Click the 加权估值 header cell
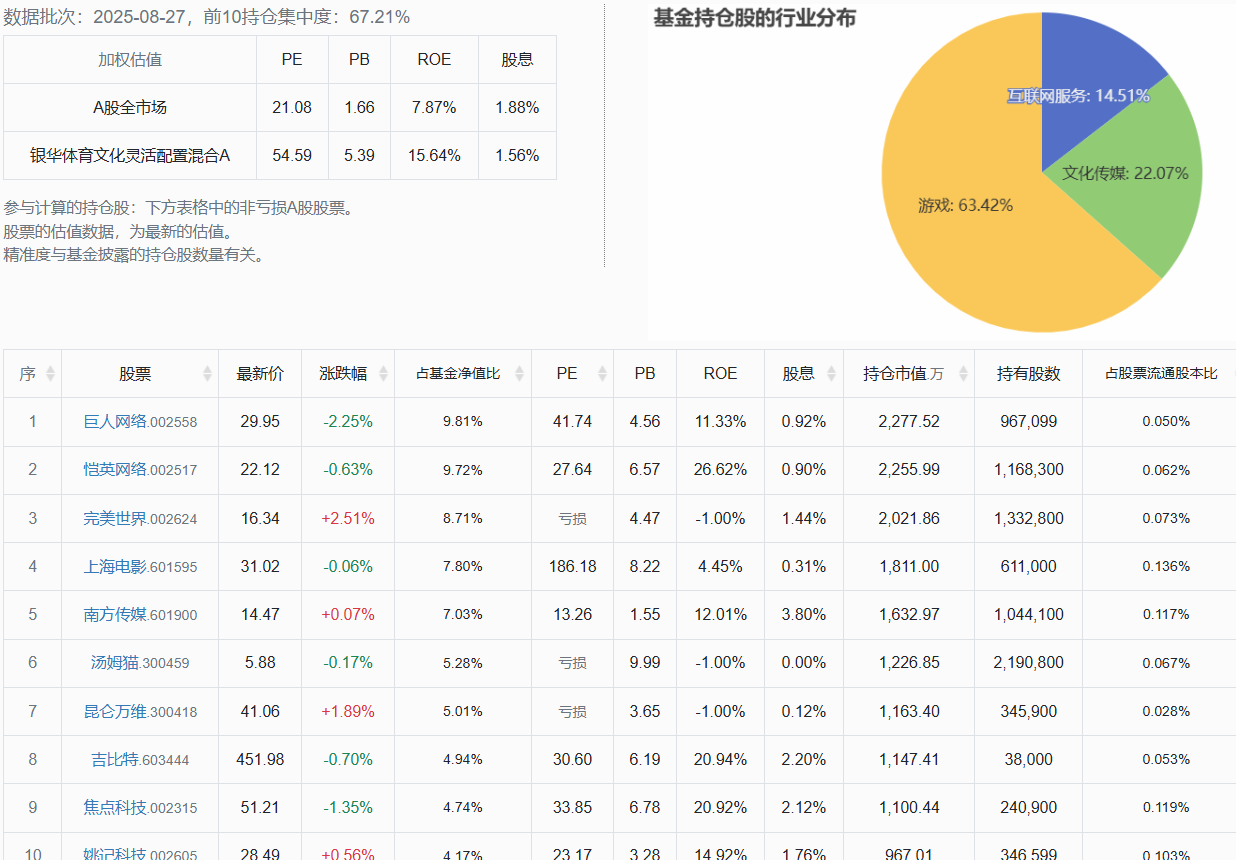This screenshot has height=860, width=1236. click(x=130, y=59)
